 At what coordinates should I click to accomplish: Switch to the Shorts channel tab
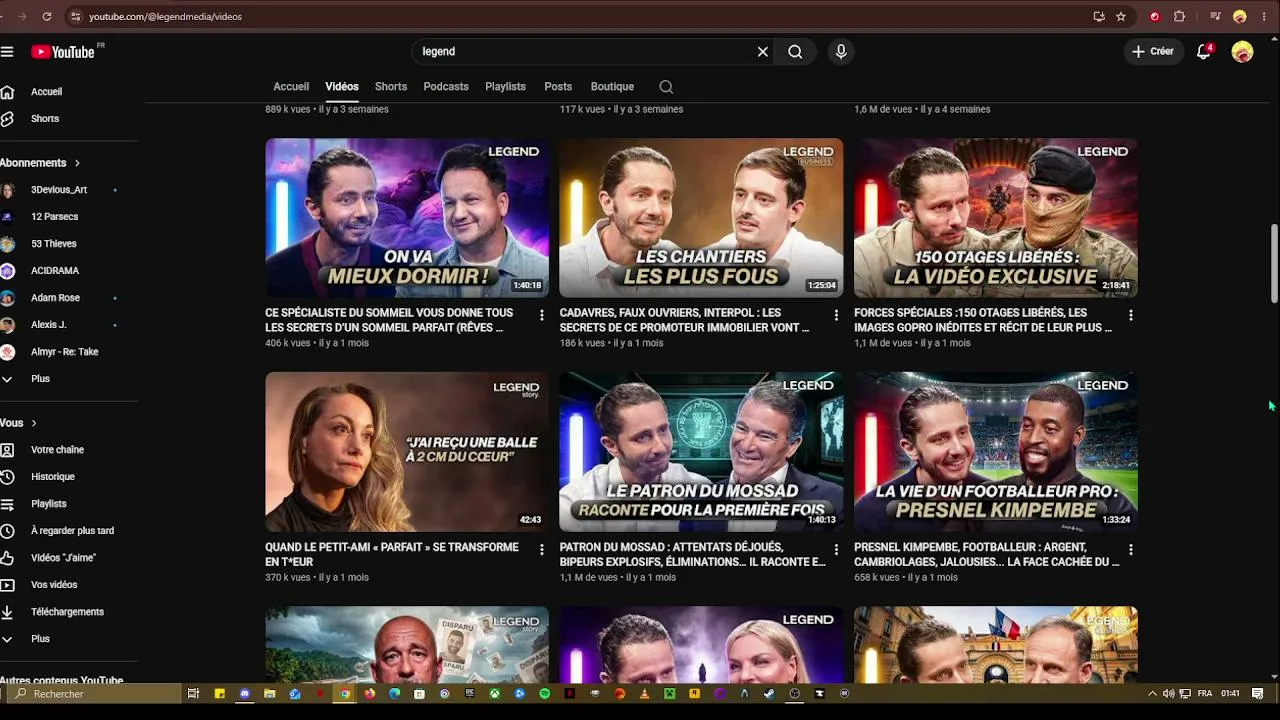click(391, 87)
